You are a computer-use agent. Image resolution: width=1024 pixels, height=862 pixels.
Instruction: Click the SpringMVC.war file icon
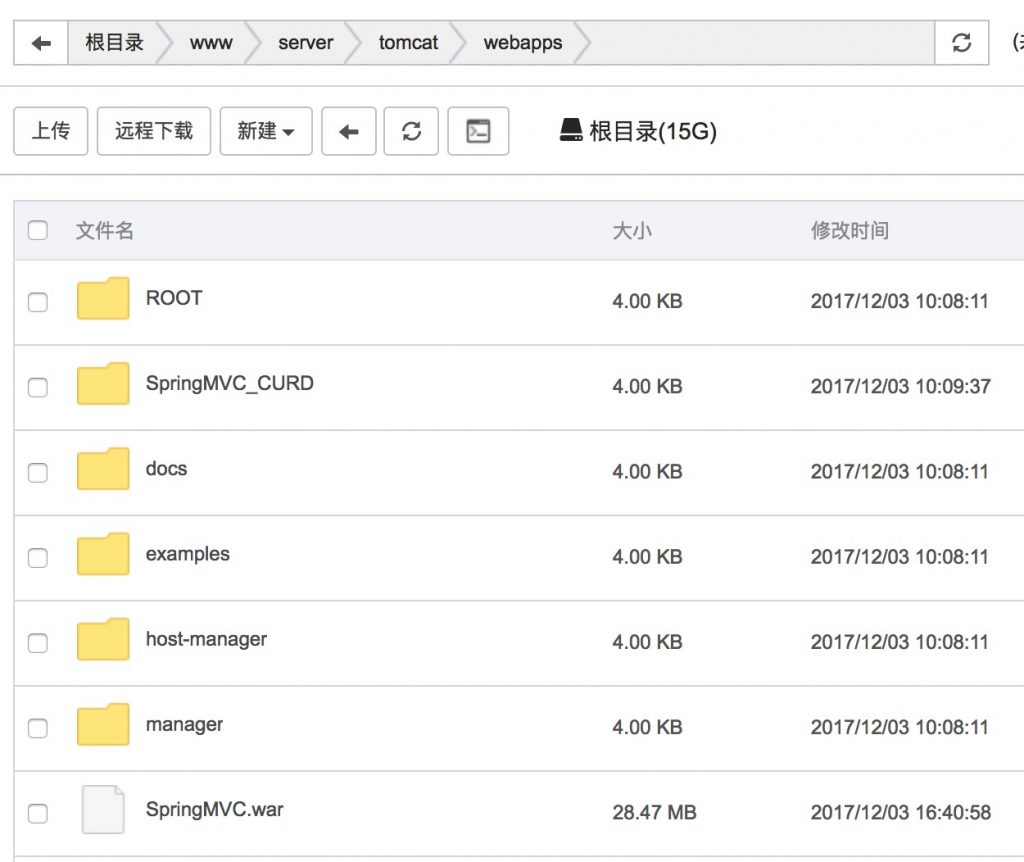tap(103, 810)
